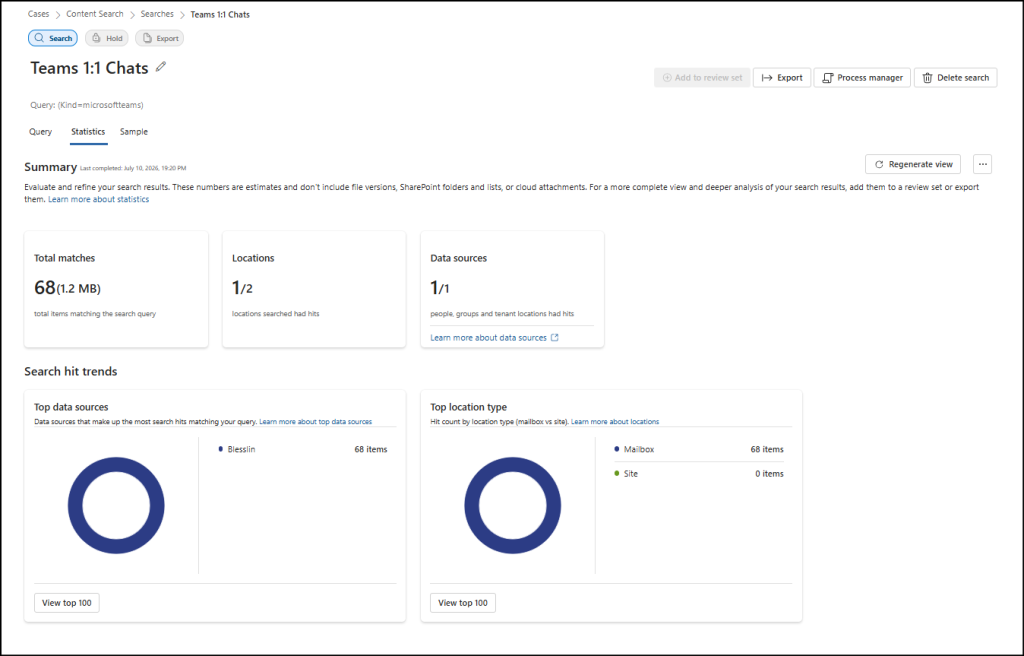Open the Search pill button

pyautogui.click(x=53, y=39)
